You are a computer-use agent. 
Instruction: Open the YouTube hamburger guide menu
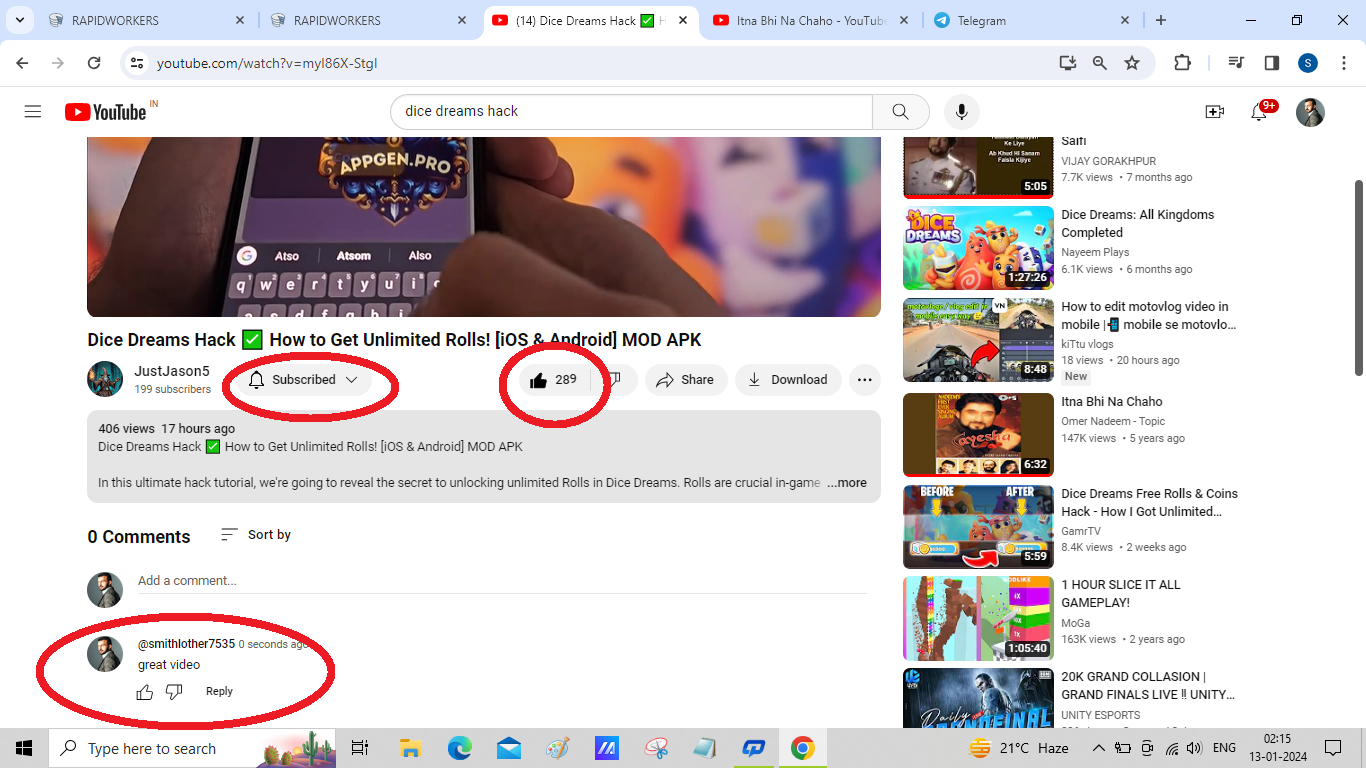tap(33, 112)
